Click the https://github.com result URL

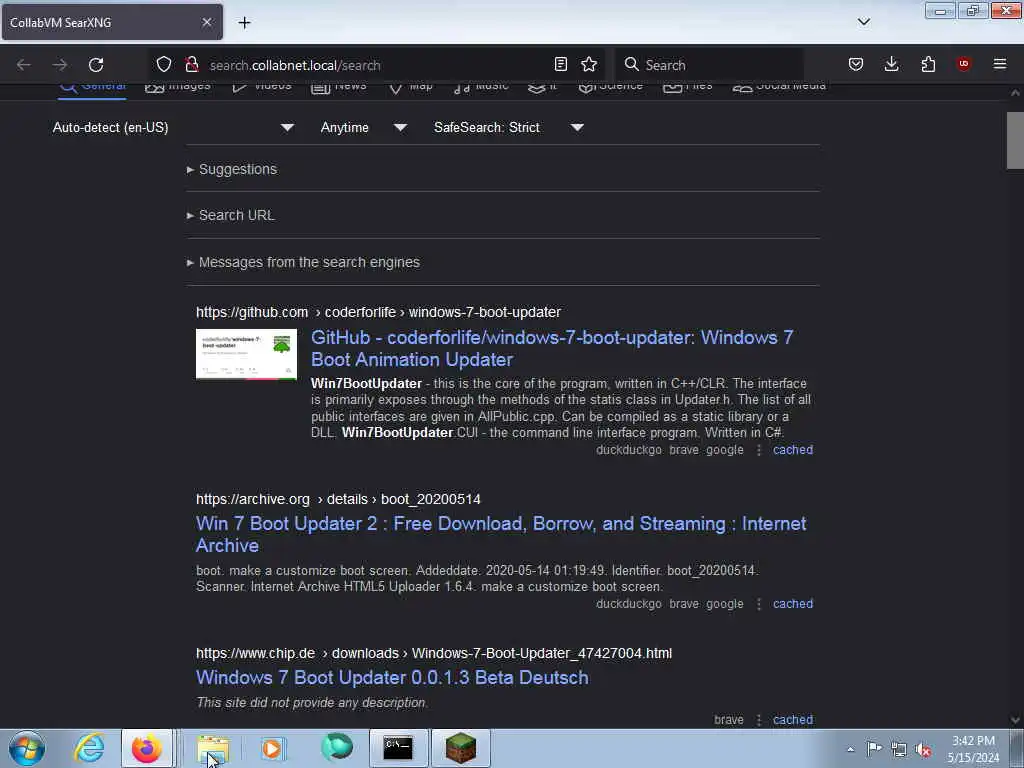[378, 312]
